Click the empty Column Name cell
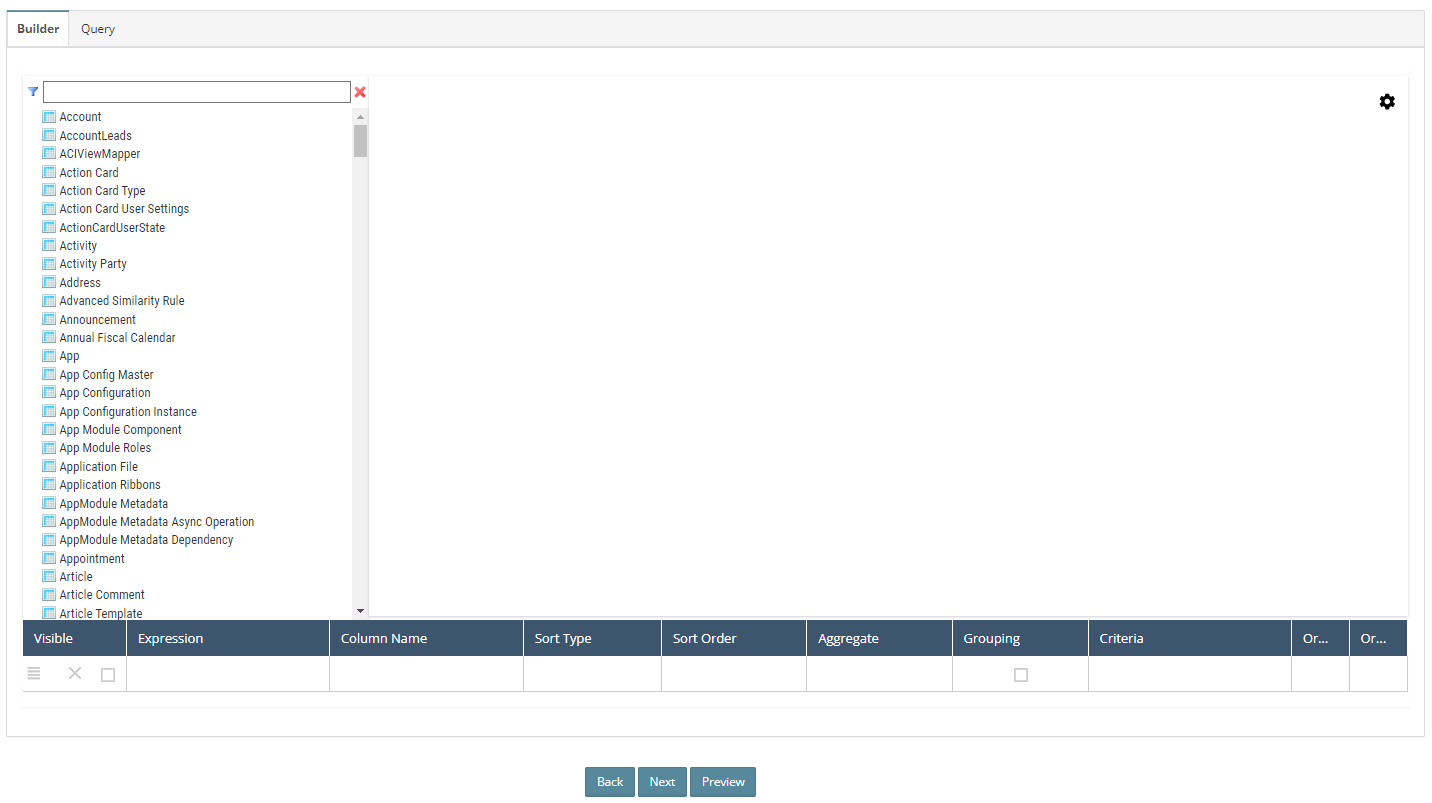This screenshot has height=803, width=1432. [427, 674]
